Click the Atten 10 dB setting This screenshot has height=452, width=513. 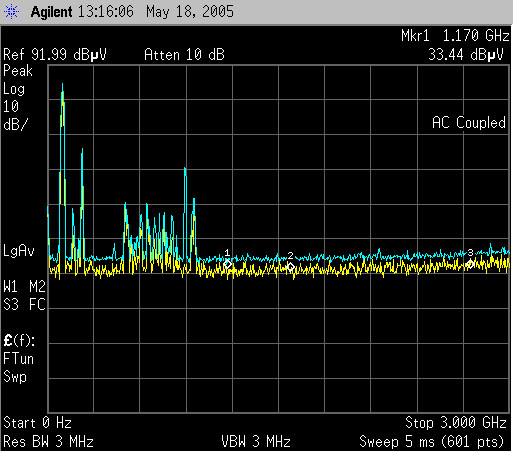tap(184, 55)
